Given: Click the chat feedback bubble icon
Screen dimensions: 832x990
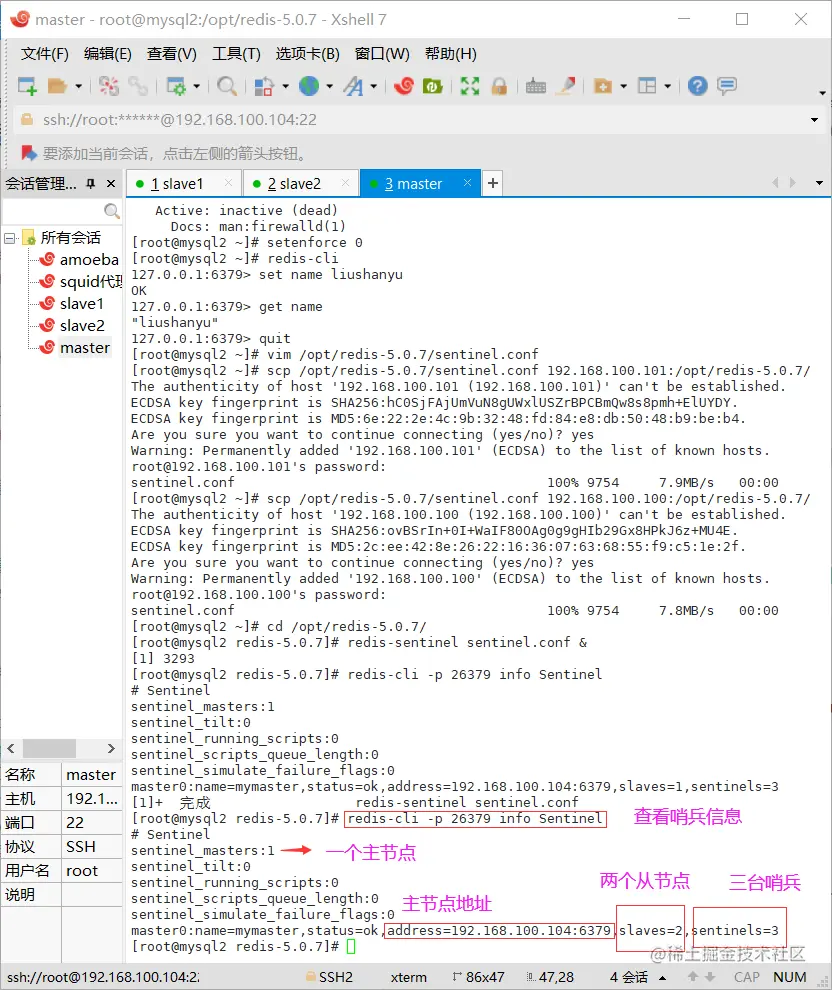Looking at the screenshot, I should click(x=727, y=86).
